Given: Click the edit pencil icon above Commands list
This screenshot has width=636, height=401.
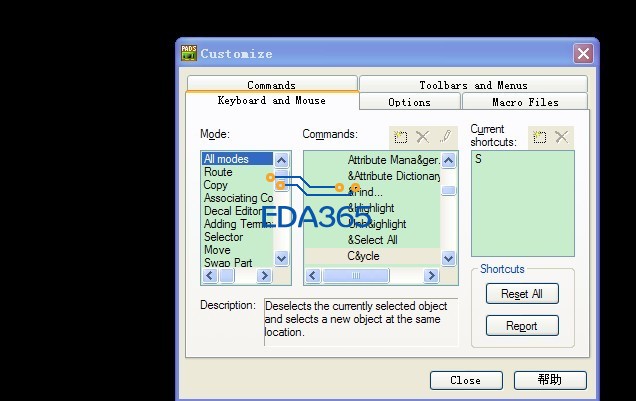Looking at the screenshot, I should 445,136.
